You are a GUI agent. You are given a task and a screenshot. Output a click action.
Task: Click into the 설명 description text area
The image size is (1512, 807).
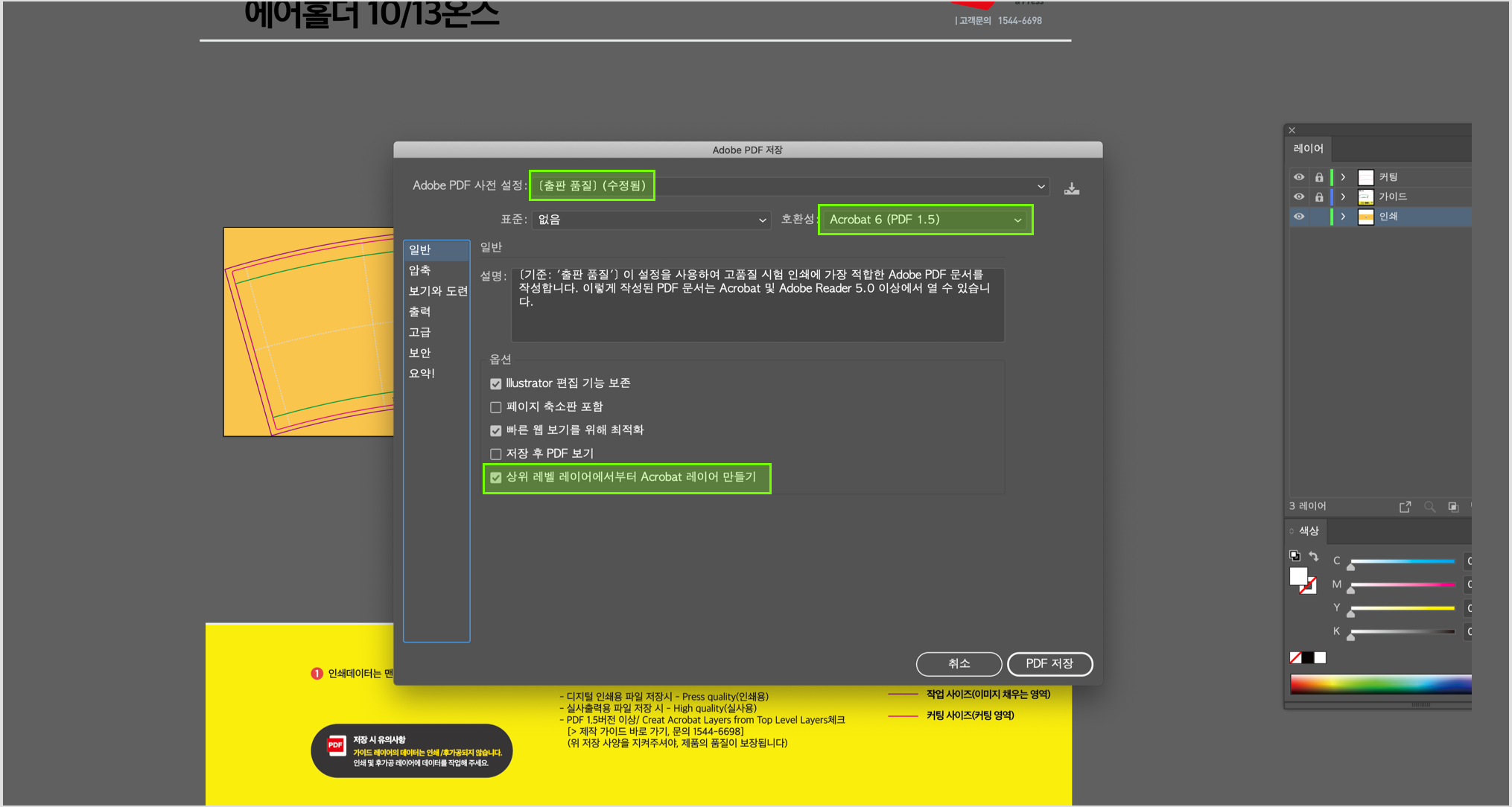(757, 305)
